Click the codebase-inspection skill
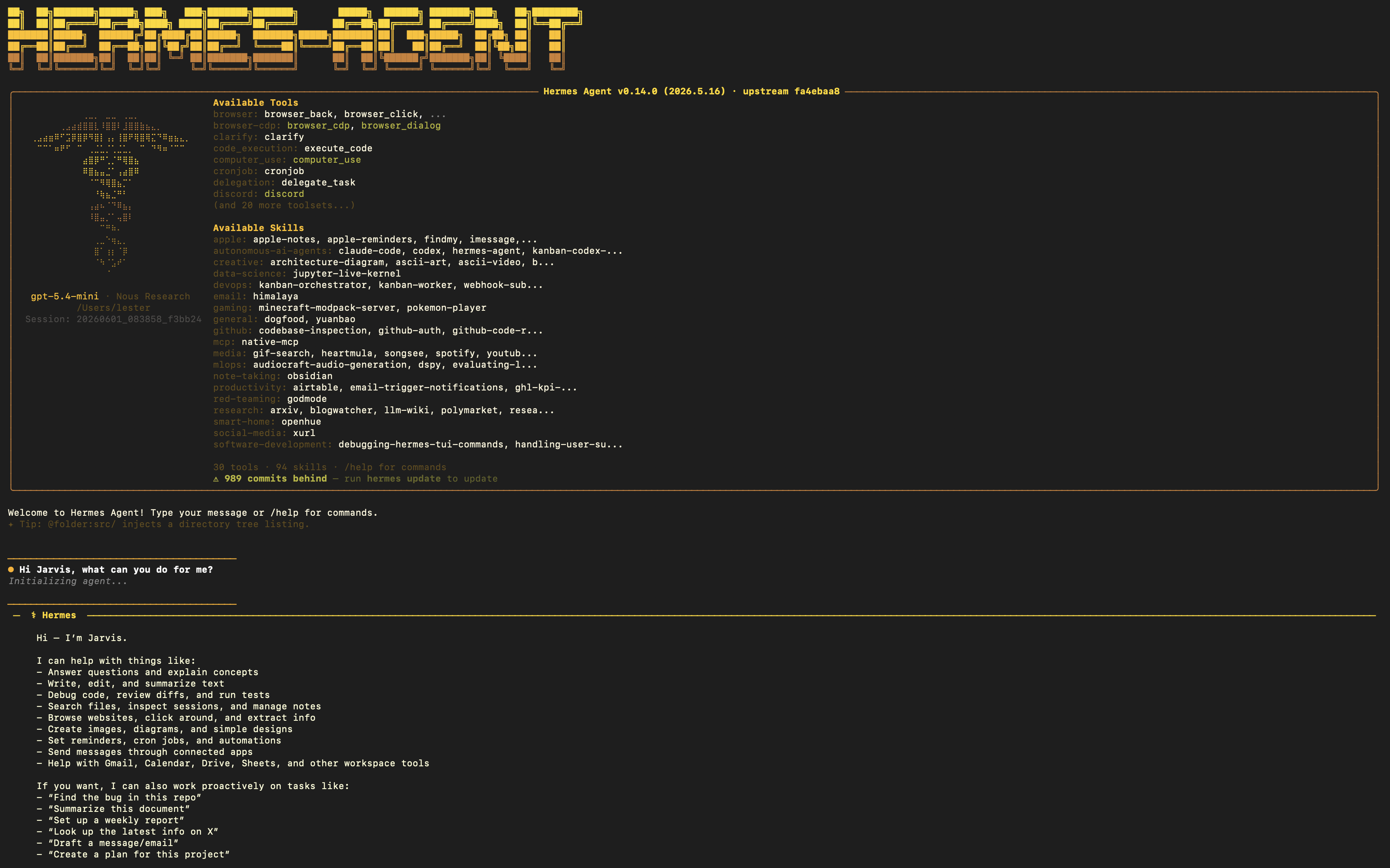Viewport: 1390px width, 868px height. coord(313,331)
